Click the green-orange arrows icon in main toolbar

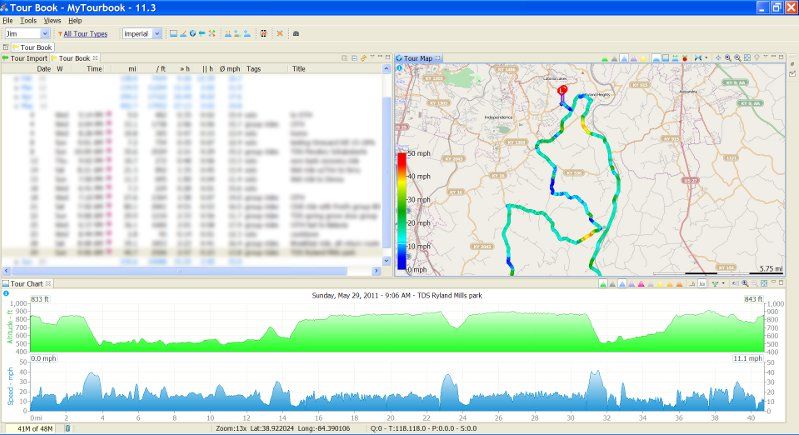coord(212,34)
